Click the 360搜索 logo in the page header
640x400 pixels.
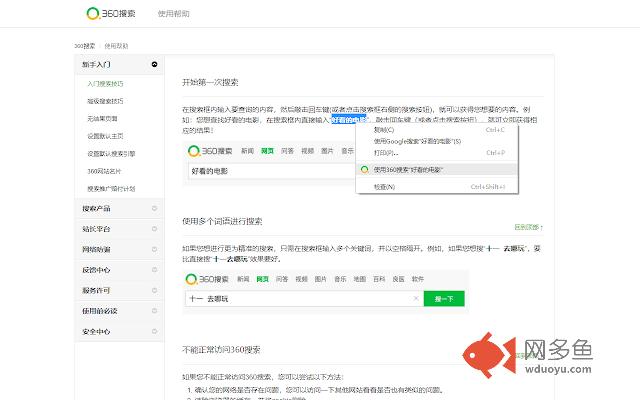coord(111,13)
